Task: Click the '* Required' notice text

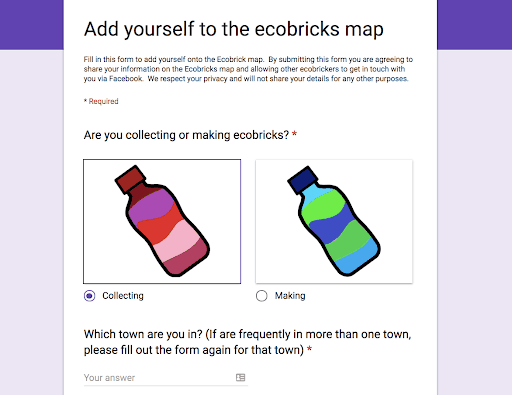Action: point(101,101)
